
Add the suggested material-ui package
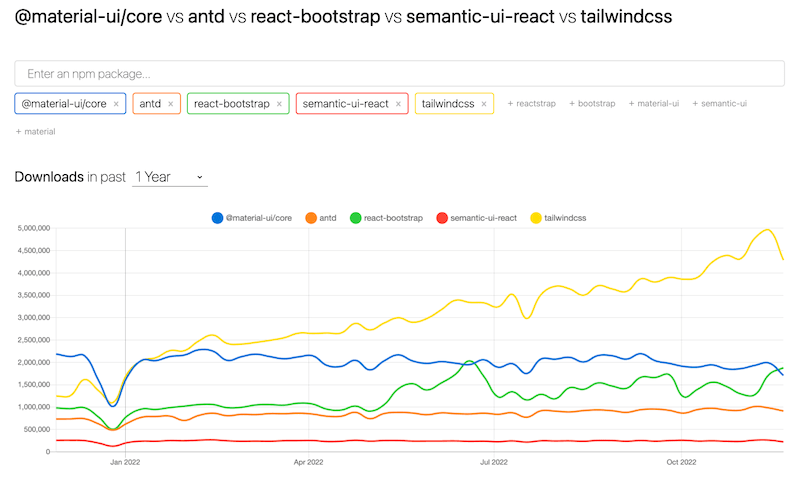[654, 104]
